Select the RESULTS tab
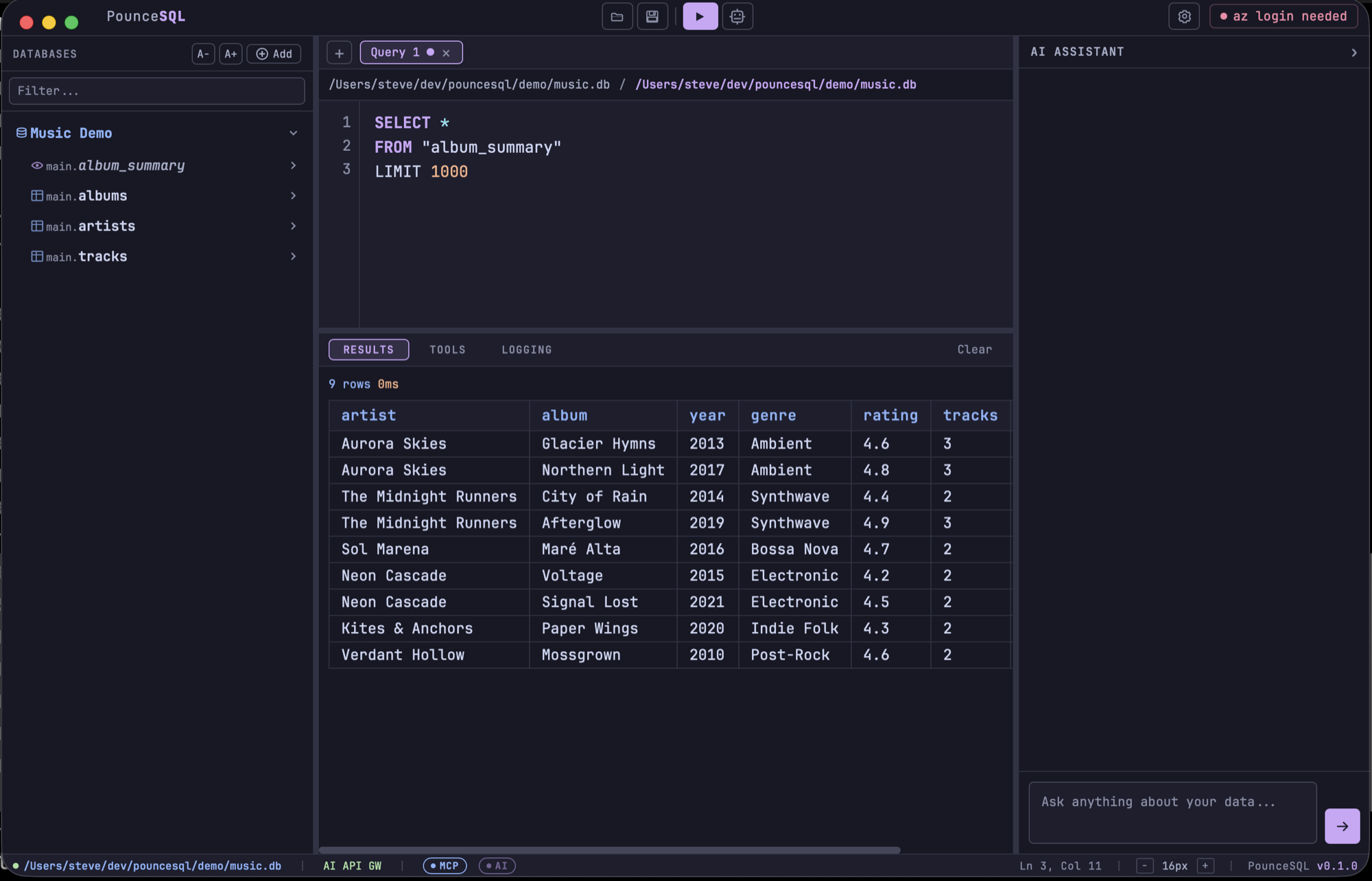Screen dimensions: 1372x881 368,349
